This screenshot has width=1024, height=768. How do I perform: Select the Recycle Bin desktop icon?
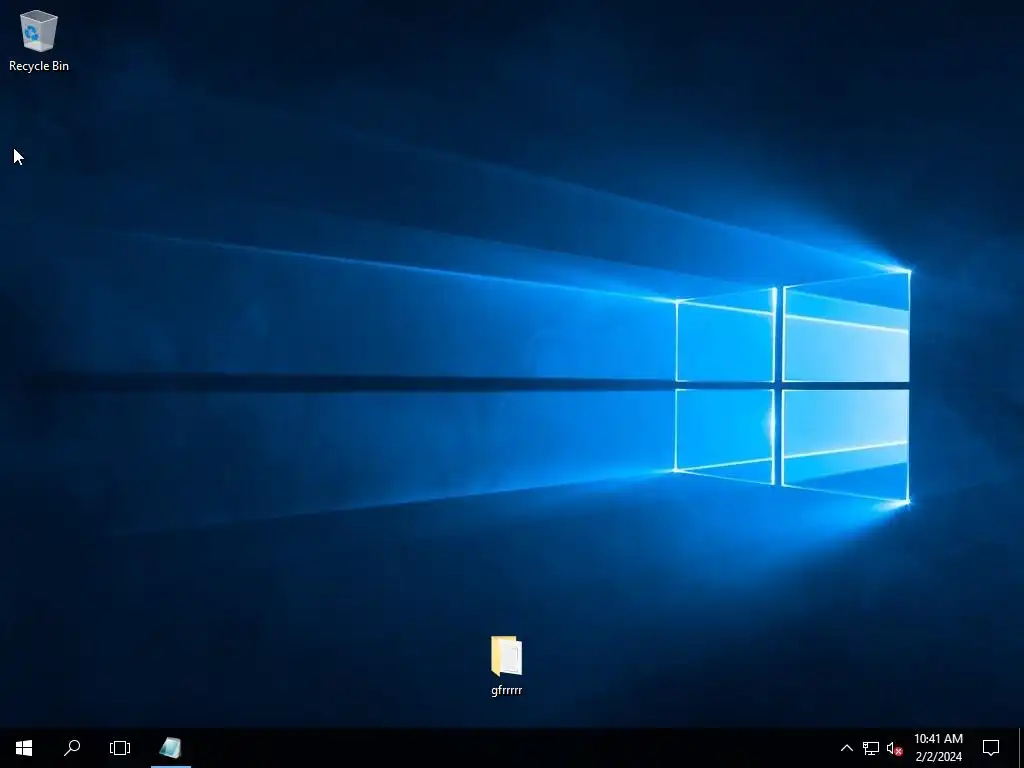39,40
